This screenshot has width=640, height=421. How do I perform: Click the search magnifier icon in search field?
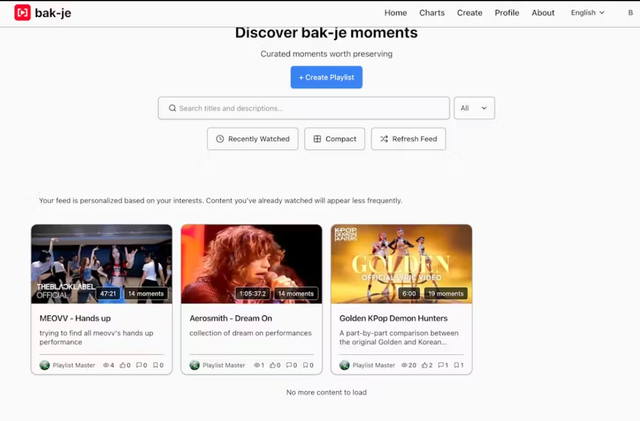pyautogui.click(x=172, y=108)
